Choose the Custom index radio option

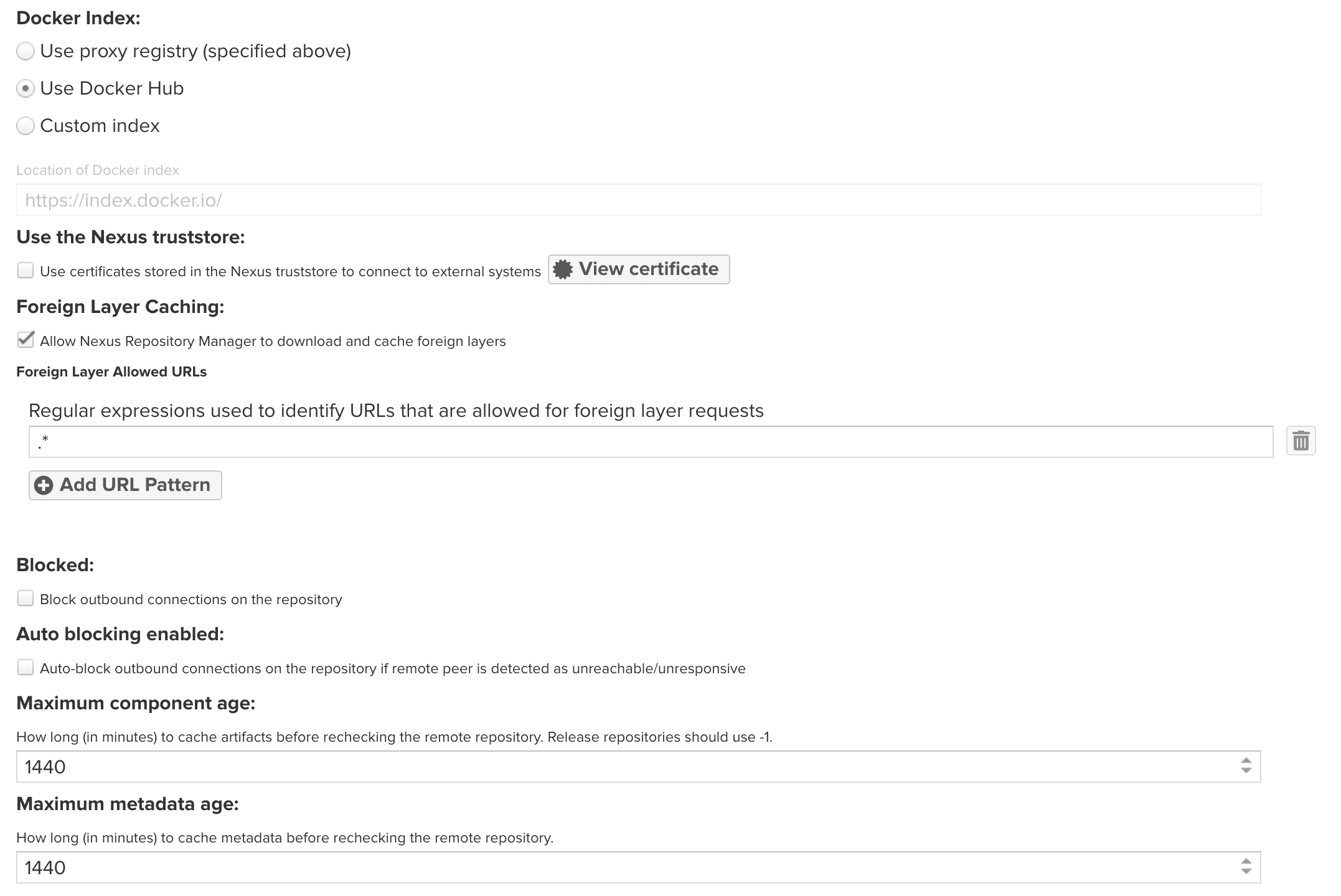[x=26, y=126]
